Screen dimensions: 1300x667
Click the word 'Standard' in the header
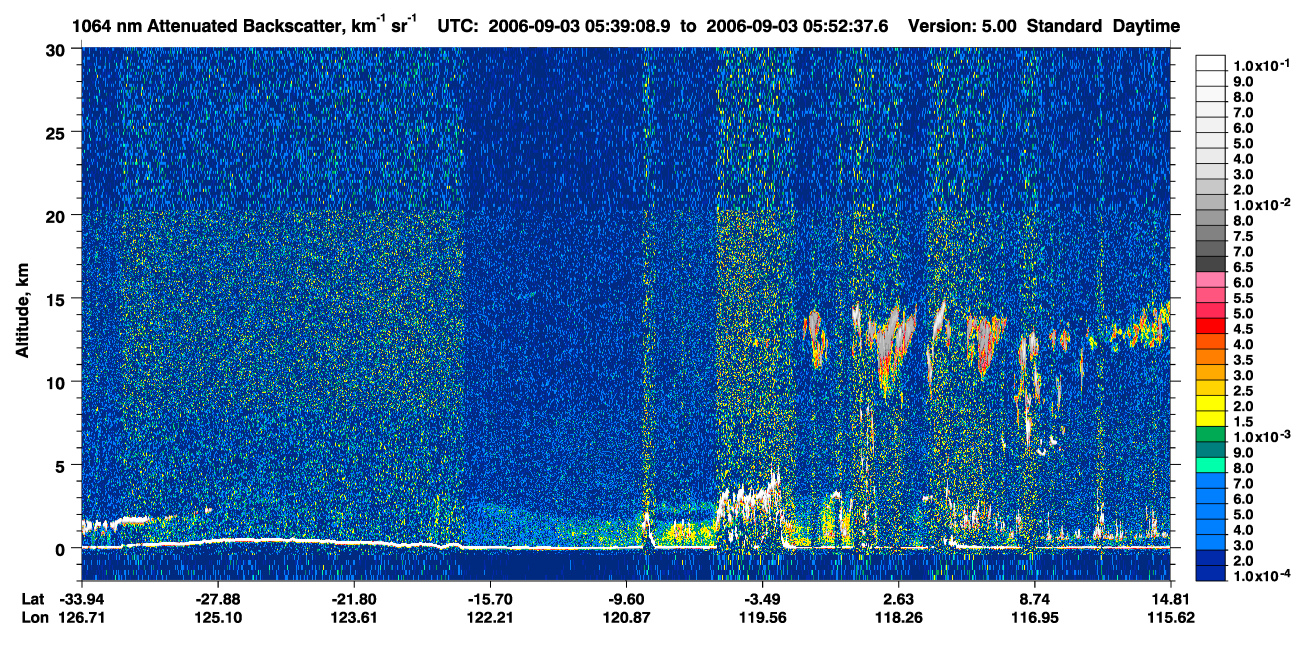(1062, 25)
